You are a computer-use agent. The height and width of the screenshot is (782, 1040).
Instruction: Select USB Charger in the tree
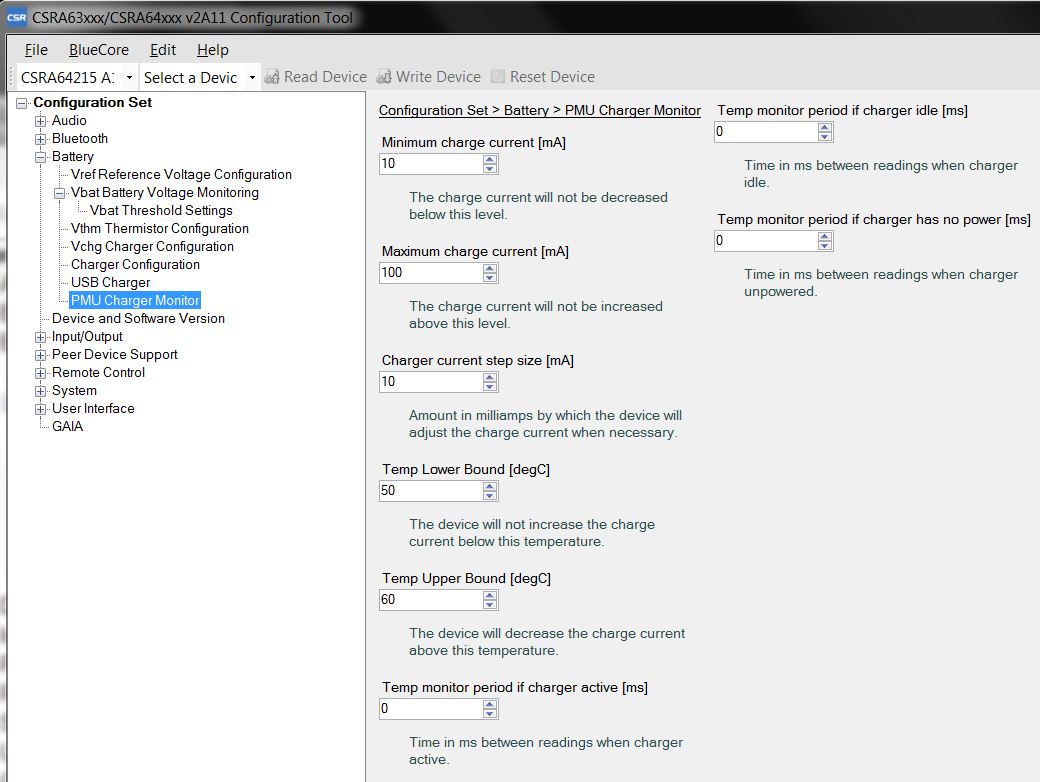pos(110,283)
